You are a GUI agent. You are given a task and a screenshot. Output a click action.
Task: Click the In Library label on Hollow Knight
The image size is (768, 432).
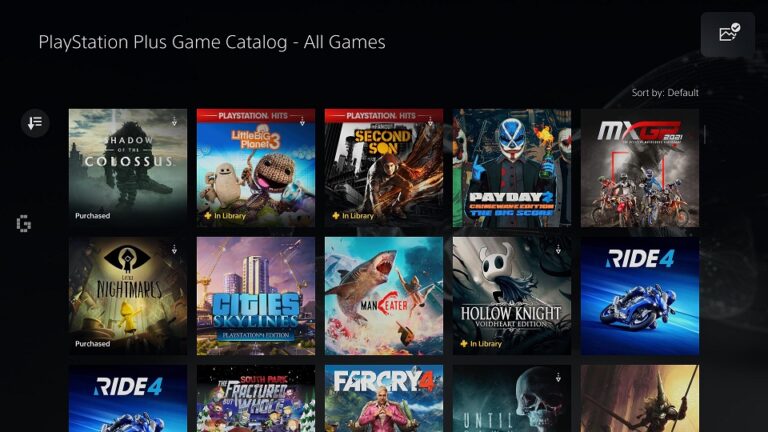(481, 344)
